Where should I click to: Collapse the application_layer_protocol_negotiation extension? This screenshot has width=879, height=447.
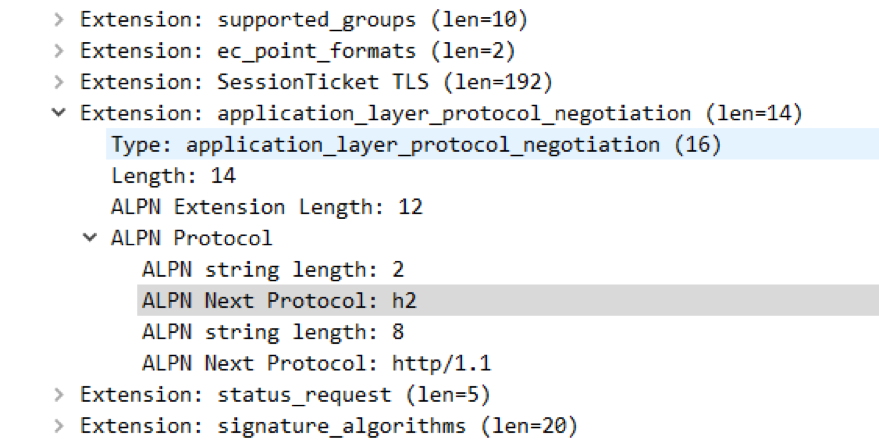59,113
